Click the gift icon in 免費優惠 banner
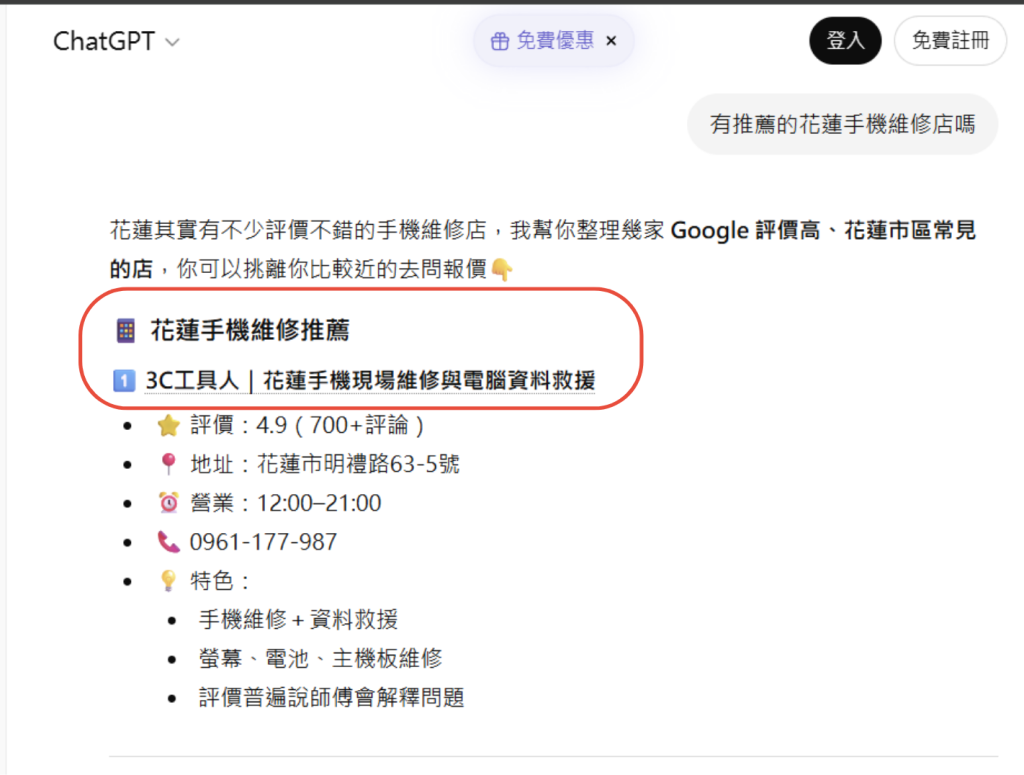 [500, 42]
